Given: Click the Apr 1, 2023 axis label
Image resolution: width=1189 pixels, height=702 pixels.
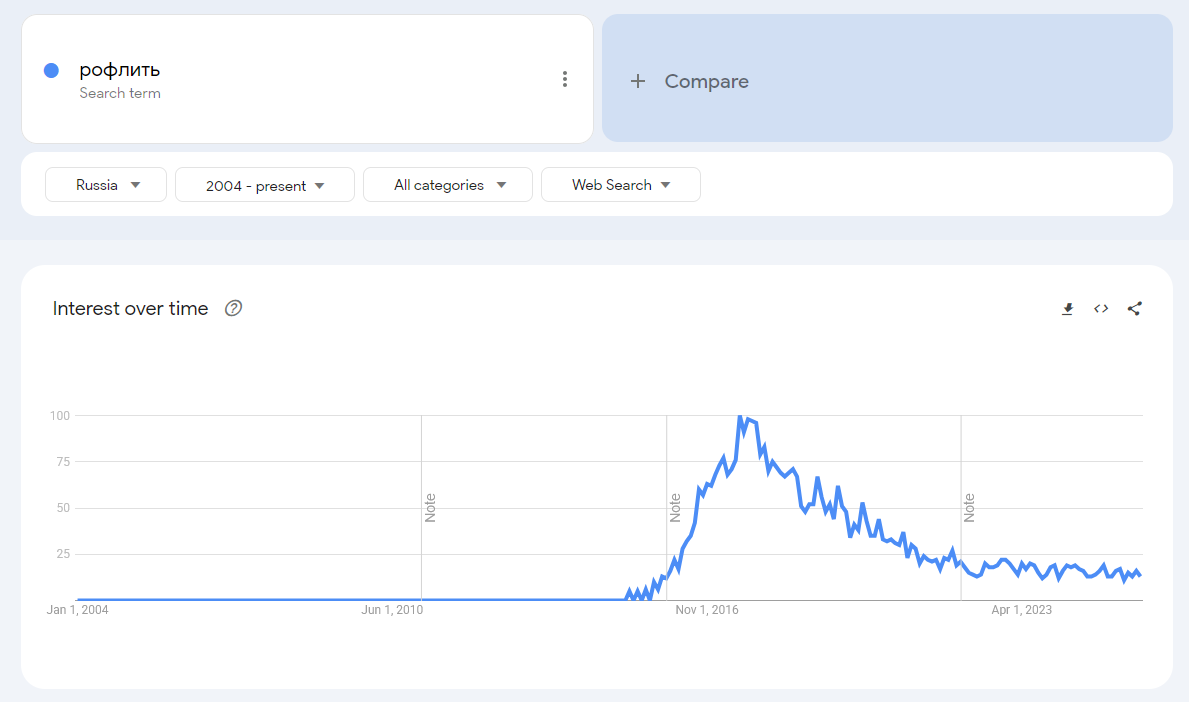Looking at the screenshot, I should pyautogui.click(x=1021, y=610).
